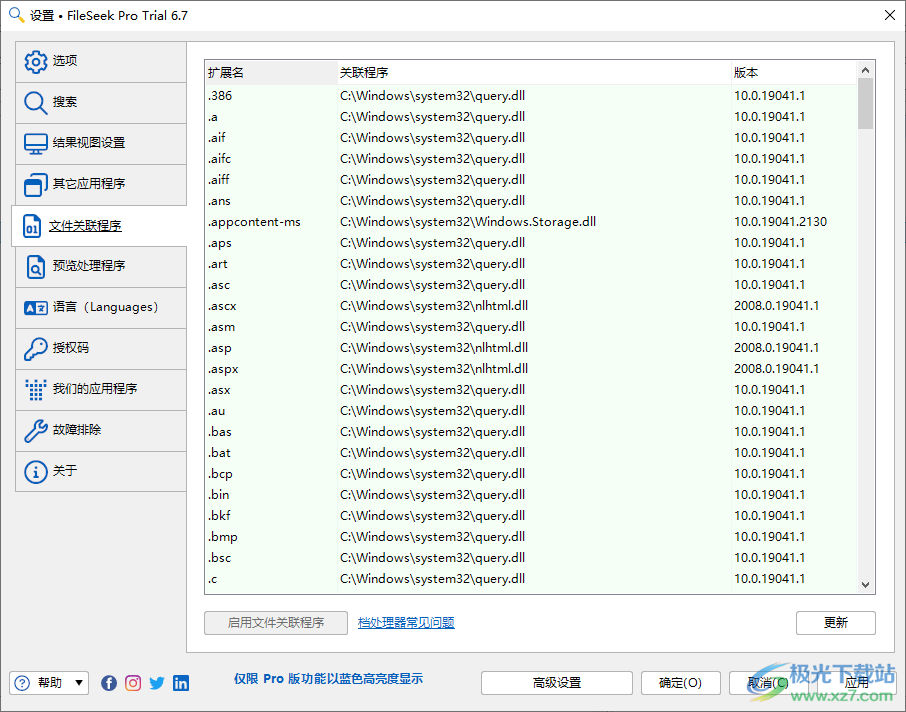This screenshot has width=906, height=712.
Task: Open the 结果视图设置 tab
Action: pyautogui.click(x=101, y=144)
